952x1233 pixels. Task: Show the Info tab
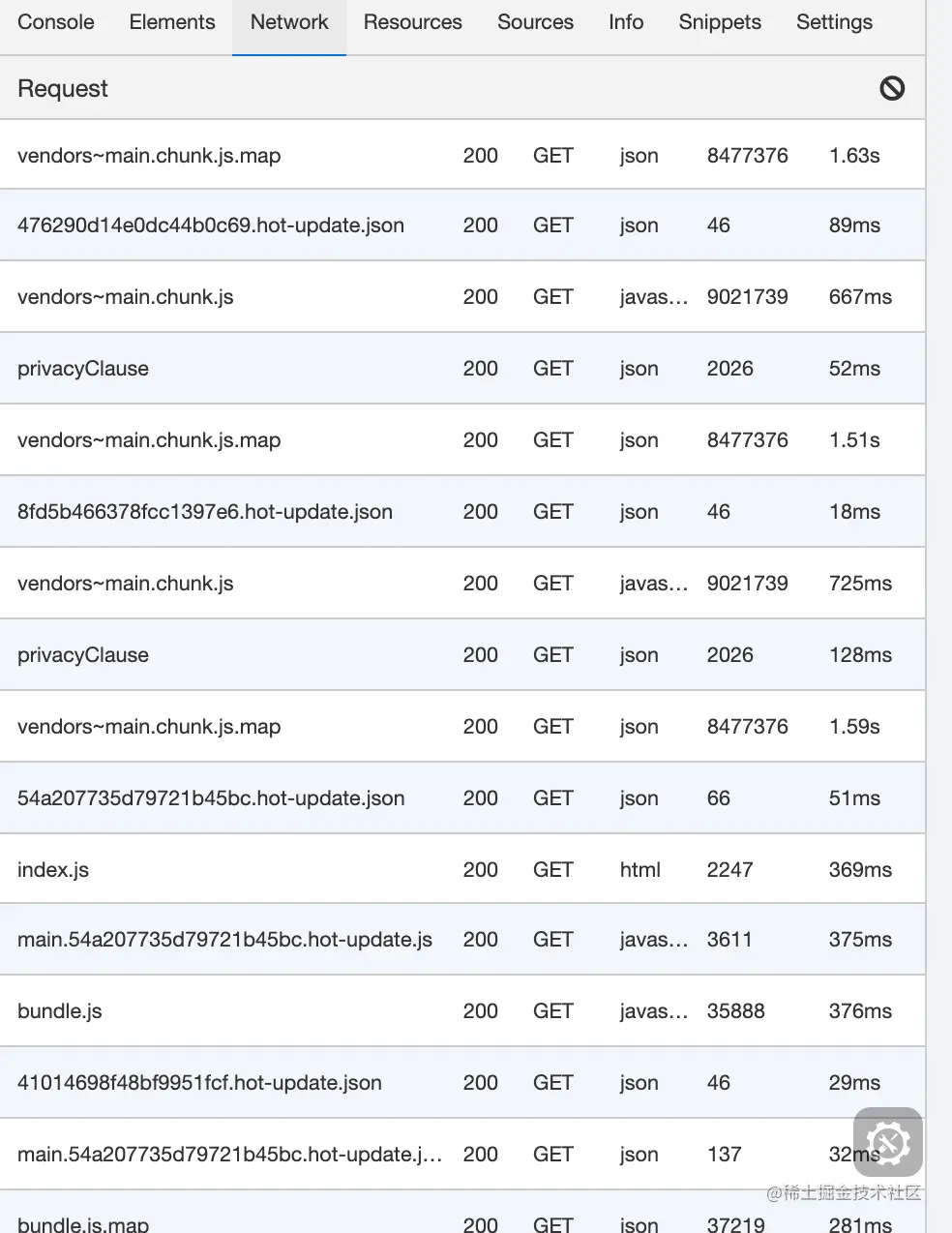click(626, 22)
